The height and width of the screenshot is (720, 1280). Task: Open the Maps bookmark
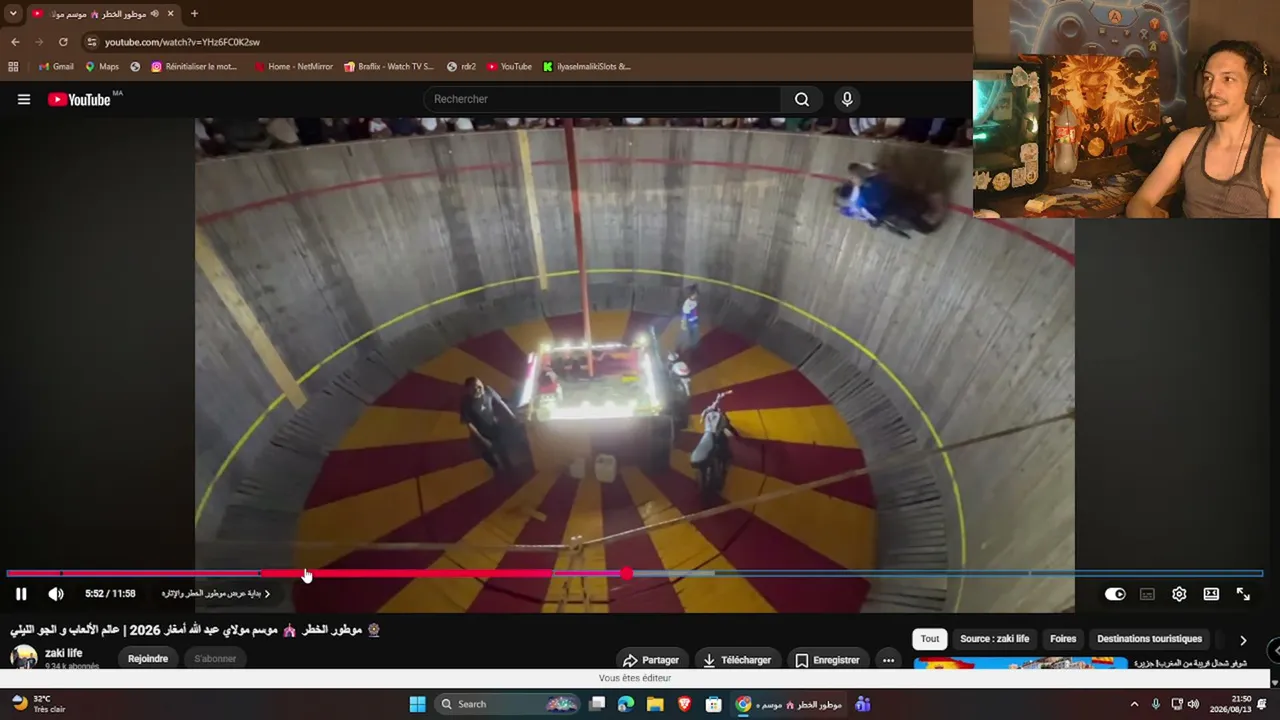click(102, 67)
